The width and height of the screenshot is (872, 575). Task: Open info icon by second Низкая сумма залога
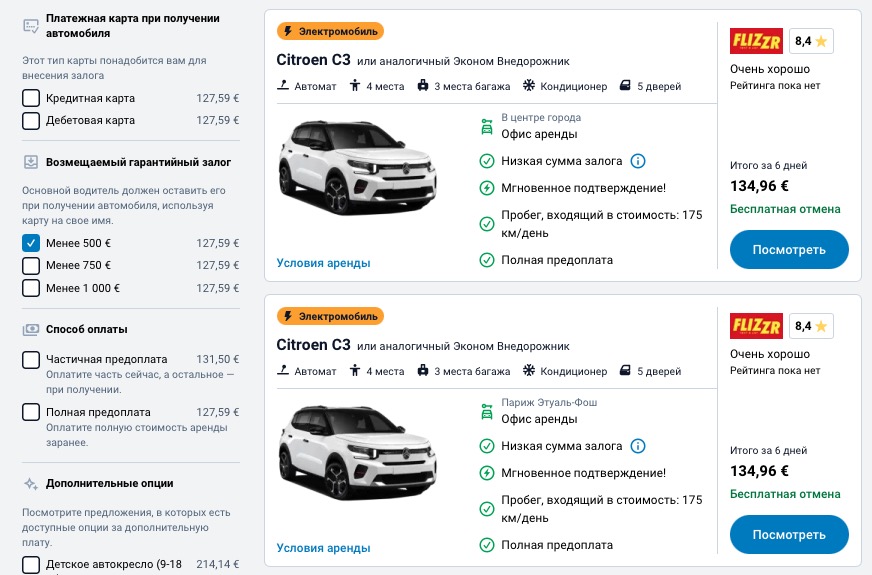tap(638, 446)
